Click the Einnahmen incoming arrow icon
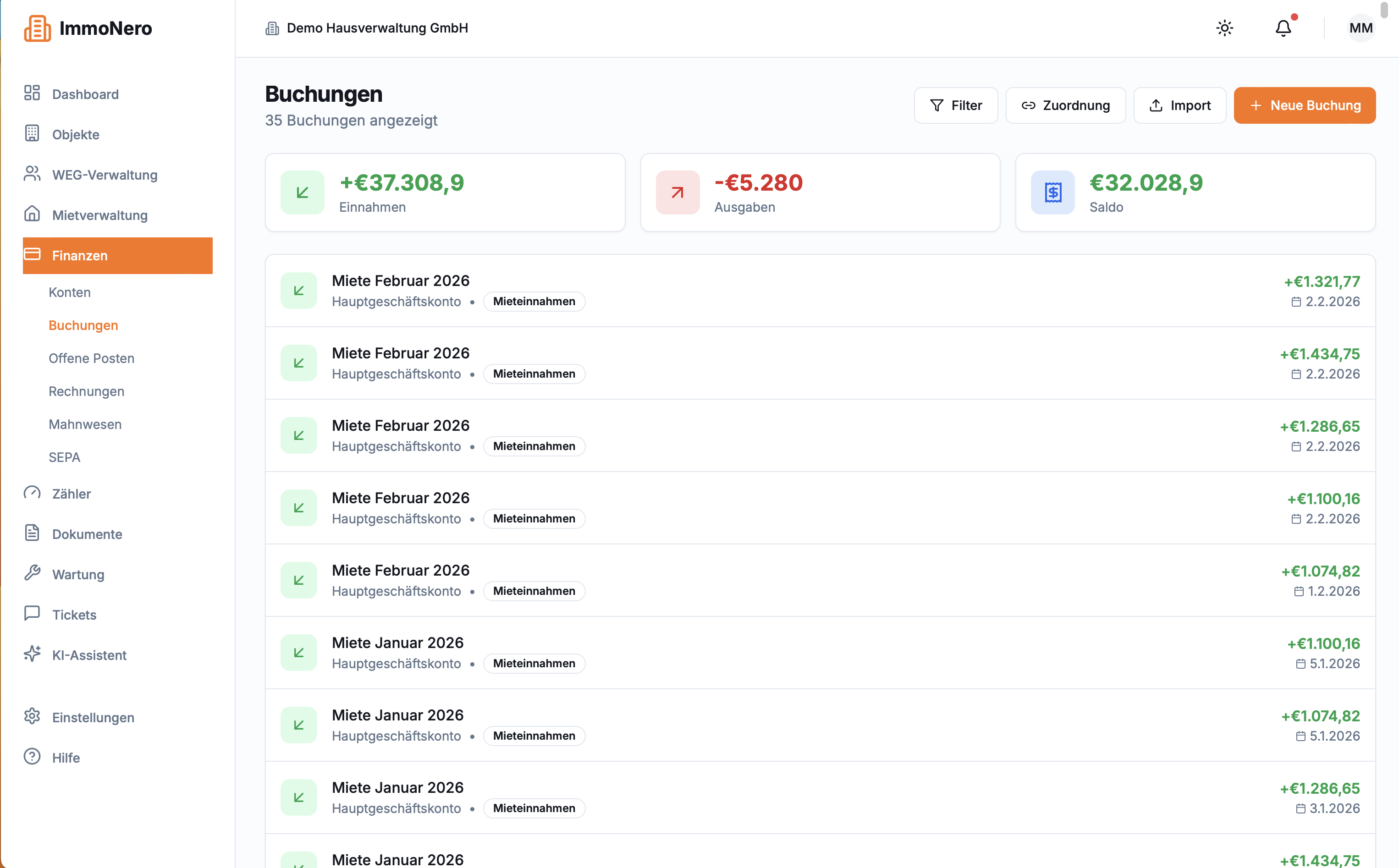Screen dimensions: 1399x868 [x=303, y=192]
